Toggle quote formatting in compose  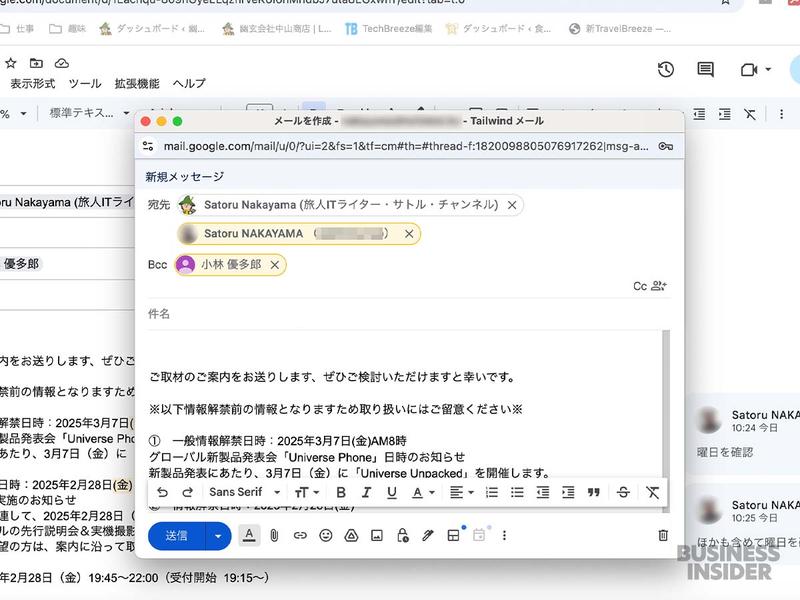point(593,492)
